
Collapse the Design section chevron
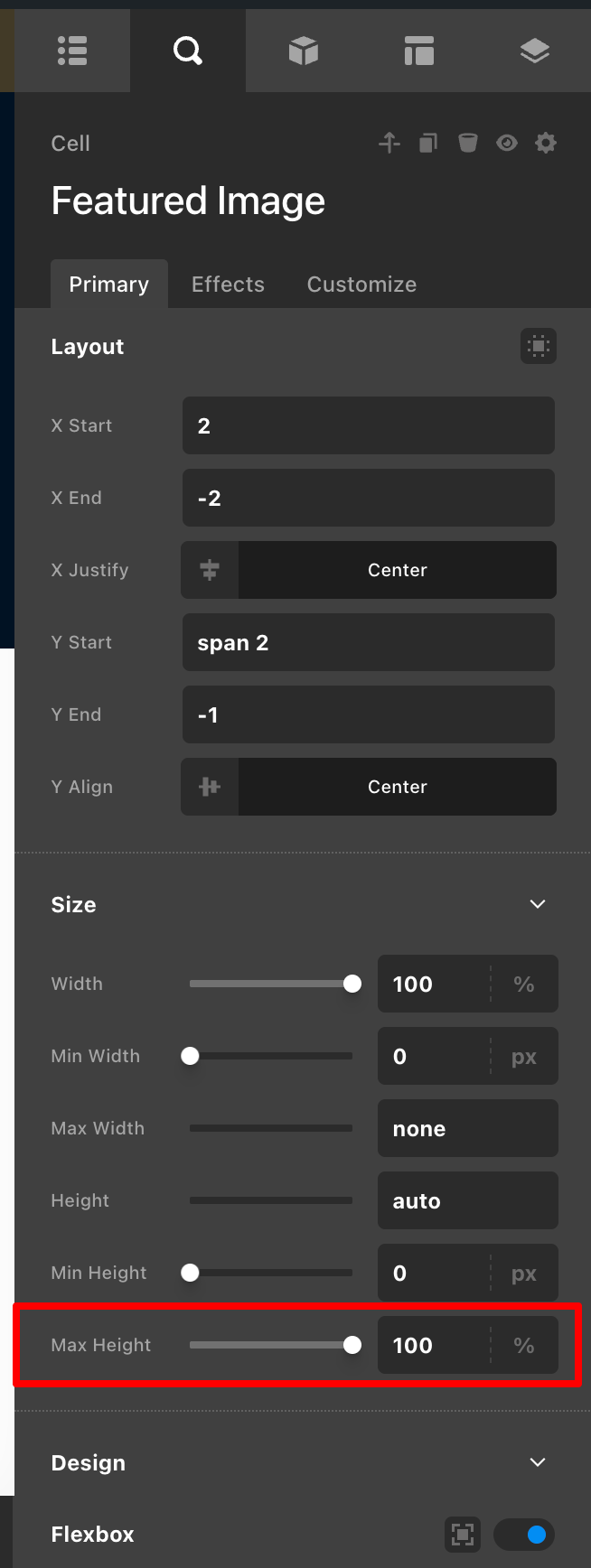coord(538,1462)
